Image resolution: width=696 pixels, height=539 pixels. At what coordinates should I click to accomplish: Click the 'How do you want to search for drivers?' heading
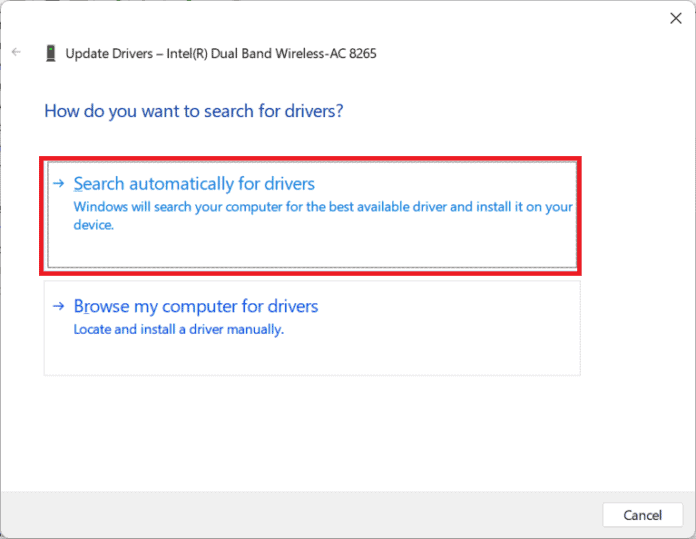pos(194,111)
